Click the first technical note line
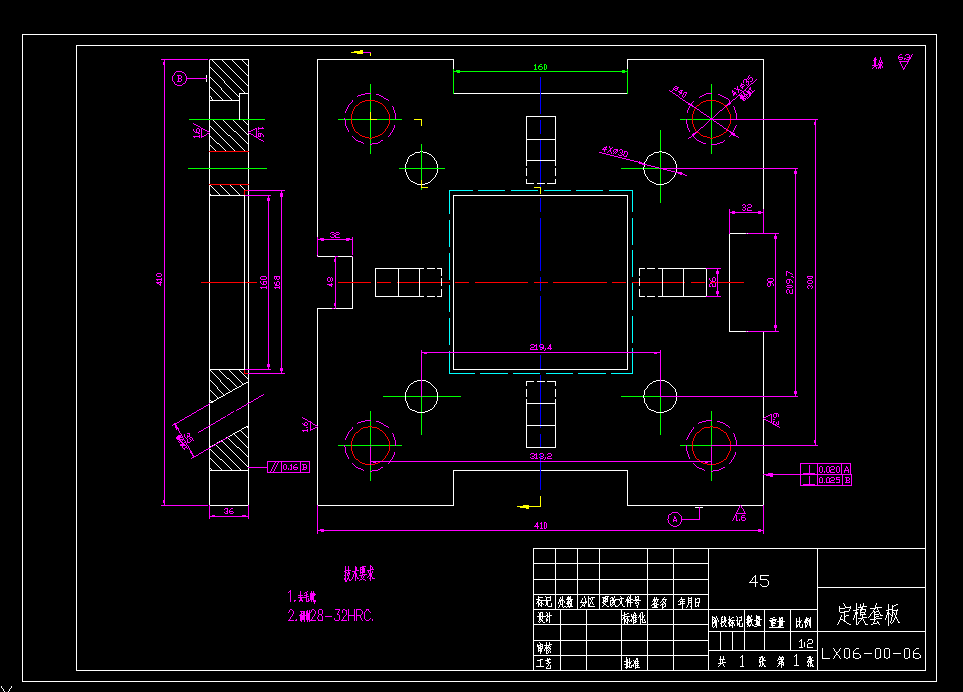Image resolution: width=963 pixels, height=692 pixels. tap(302, 597)
